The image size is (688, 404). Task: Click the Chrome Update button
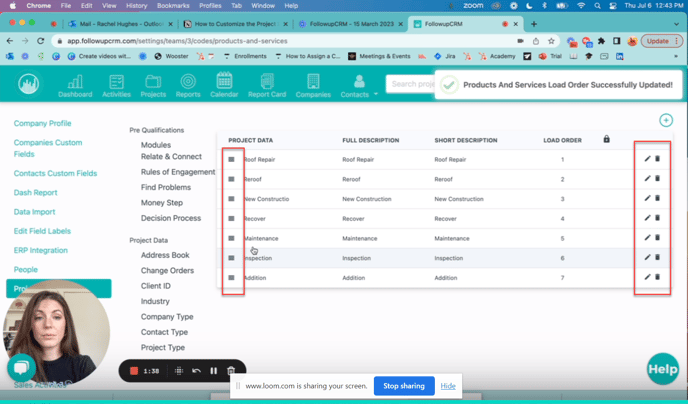[x=662, y=41]
